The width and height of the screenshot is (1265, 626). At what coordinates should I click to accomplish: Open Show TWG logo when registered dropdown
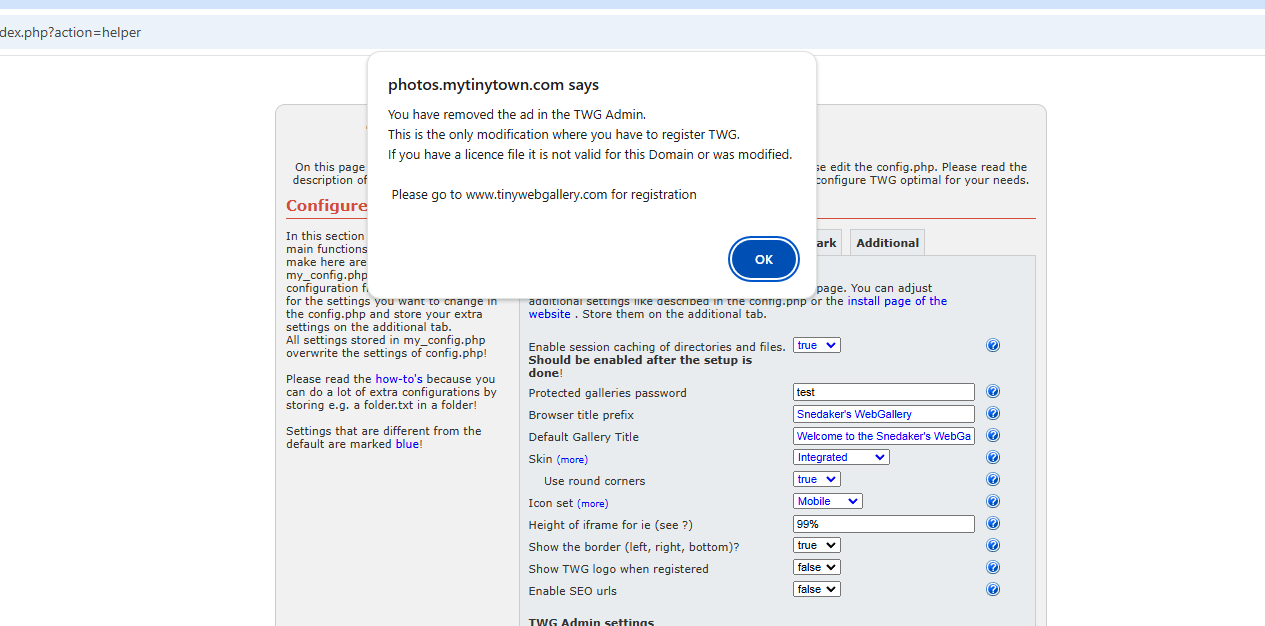[817, 567]
